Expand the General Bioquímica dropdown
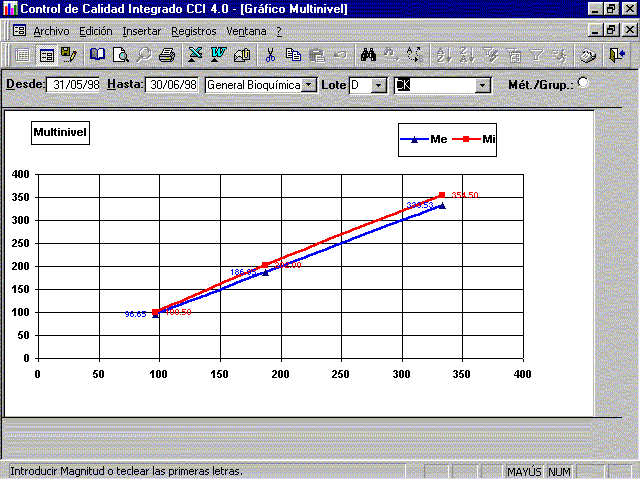This screenshot has width=640, height=480. coord(309,86)
